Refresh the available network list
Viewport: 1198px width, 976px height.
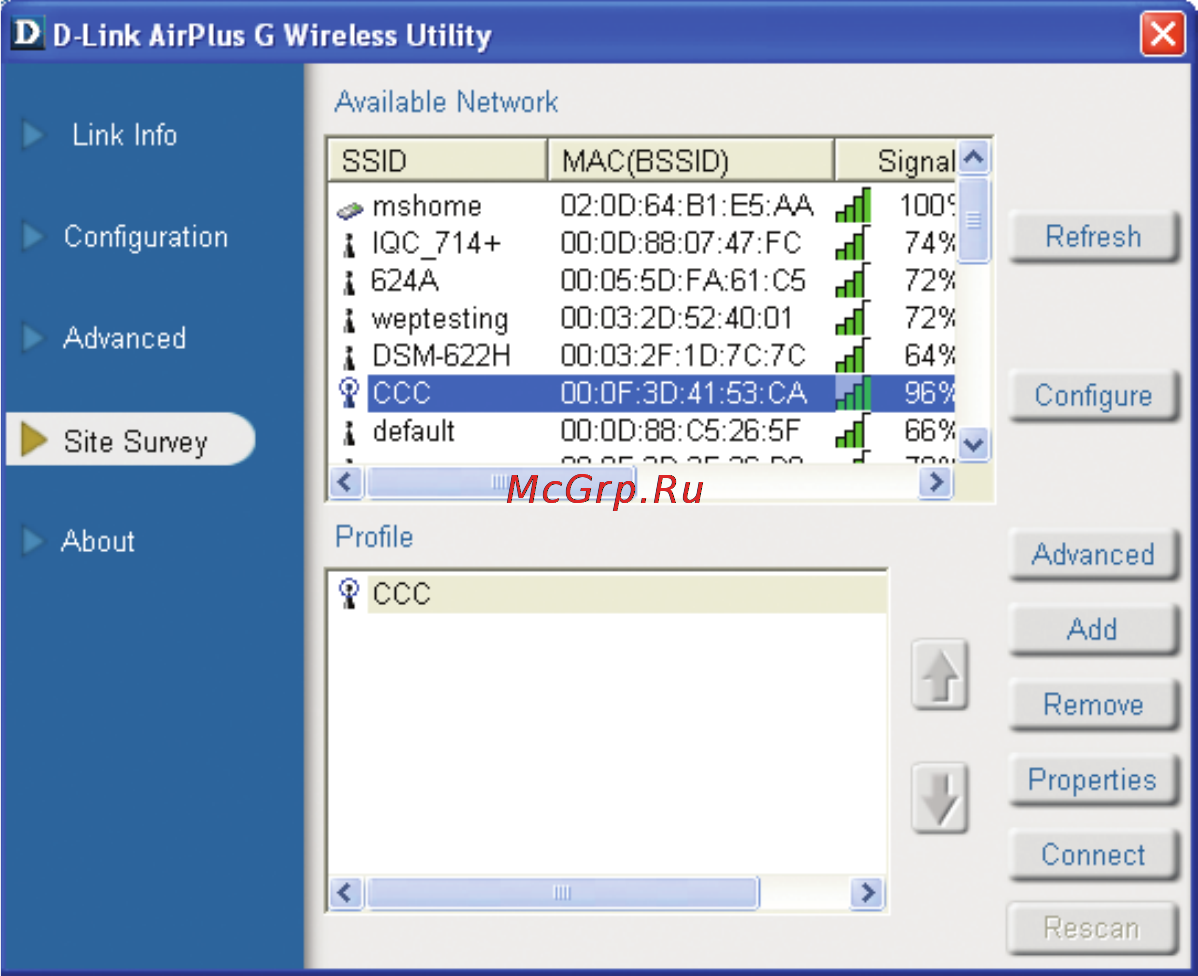tap(1093, 237)
